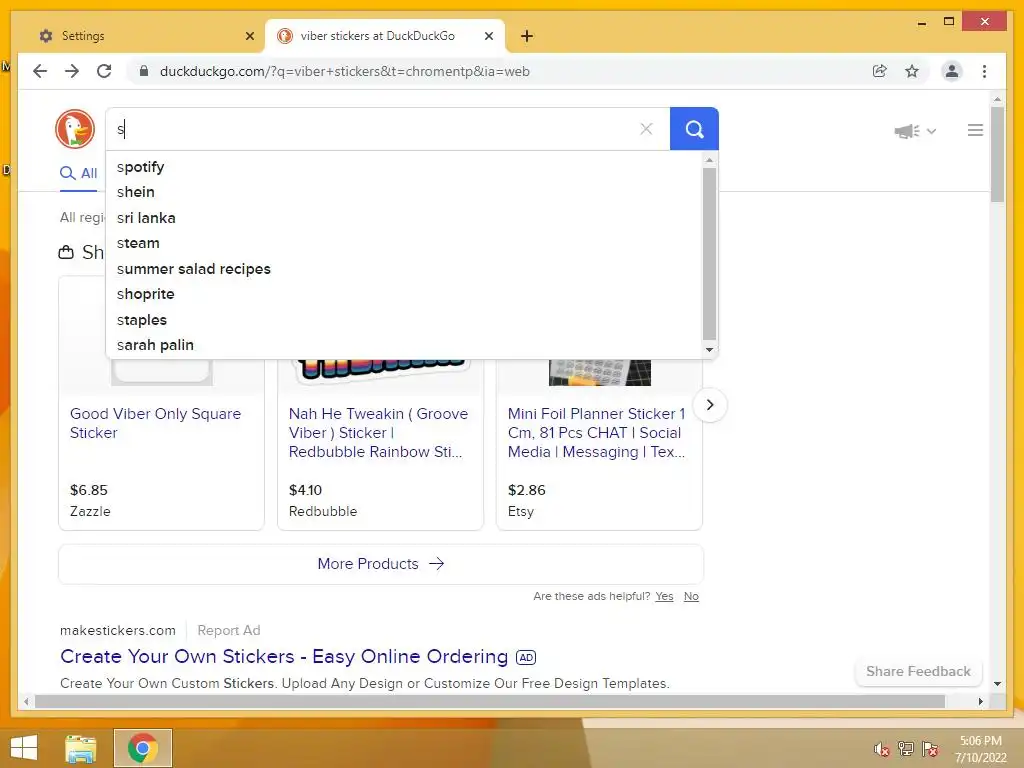Answer No to ads helpful question
Screen dimensions: 1024x768
point(691,596)
